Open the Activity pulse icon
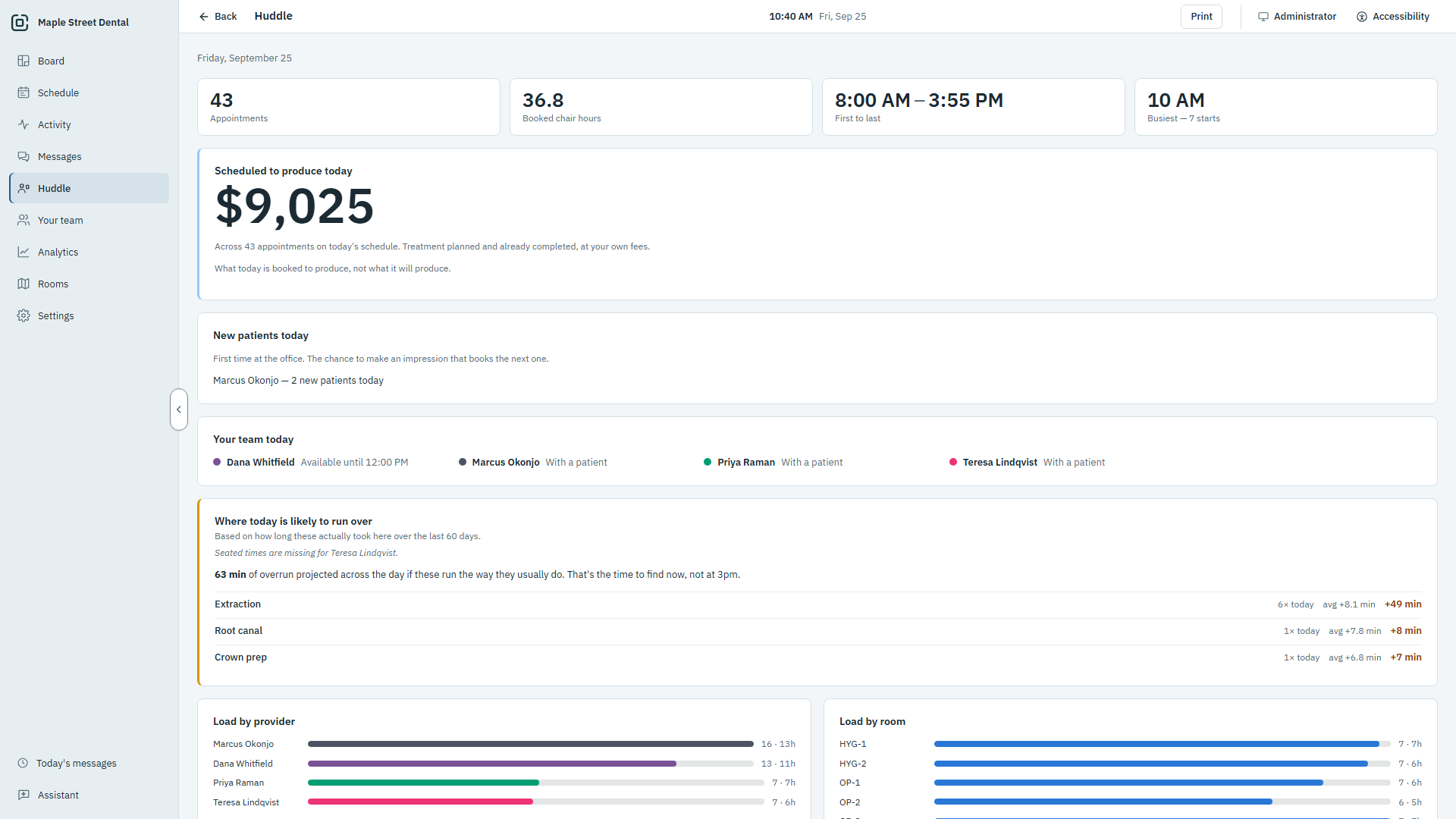 point(24,124)
